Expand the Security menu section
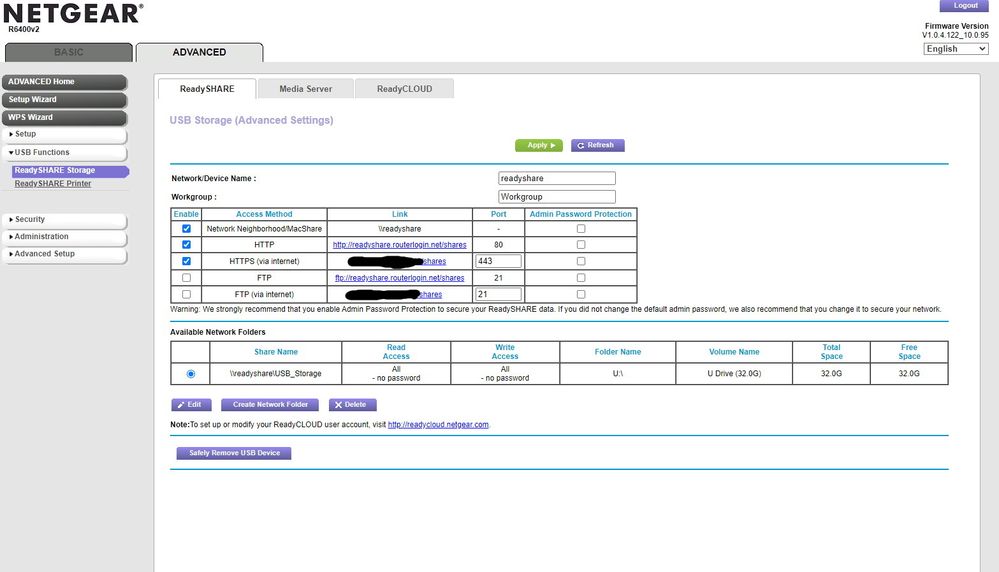This screenshot has height=572, width=999. point(64,219)
